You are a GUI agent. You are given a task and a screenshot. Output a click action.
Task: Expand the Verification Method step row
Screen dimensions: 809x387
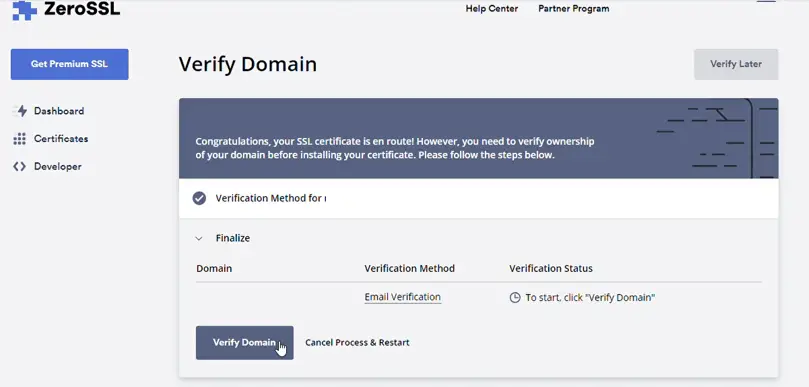(478, 198)
